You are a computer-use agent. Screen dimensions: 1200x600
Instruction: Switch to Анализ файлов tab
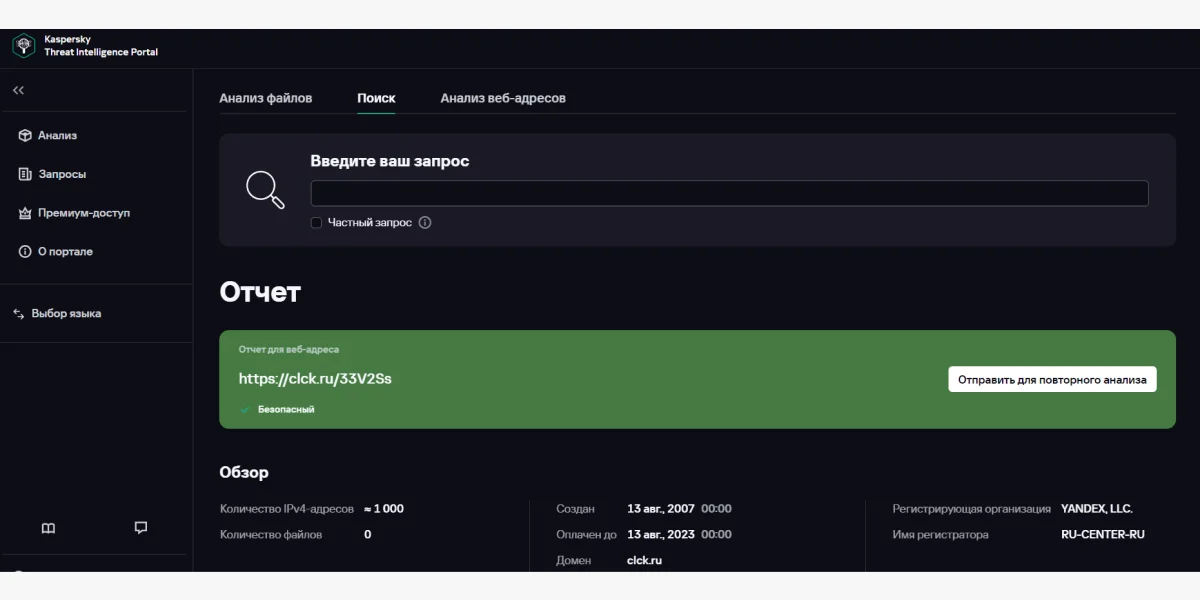pos(265,98)
